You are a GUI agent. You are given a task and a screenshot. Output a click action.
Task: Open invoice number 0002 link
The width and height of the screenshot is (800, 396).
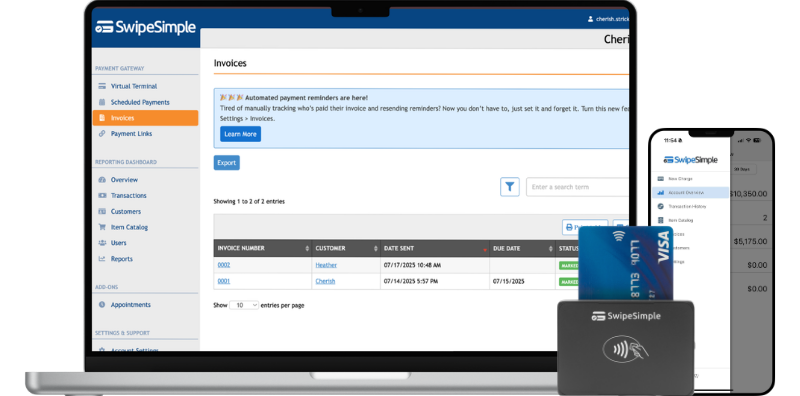[x=224, y=265]
